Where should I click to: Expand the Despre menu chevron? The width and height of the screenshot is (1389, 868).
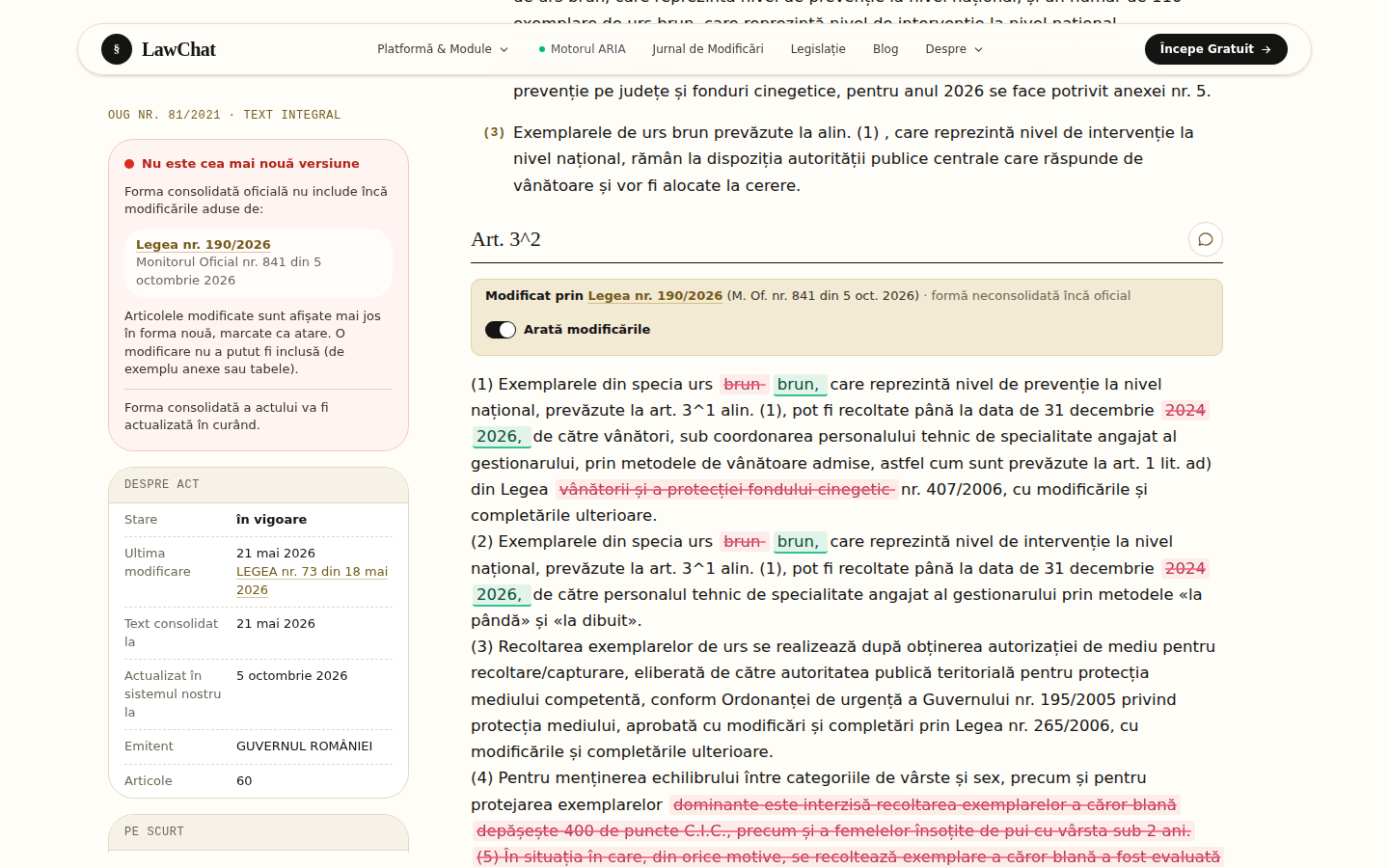(x=978, y=49)
